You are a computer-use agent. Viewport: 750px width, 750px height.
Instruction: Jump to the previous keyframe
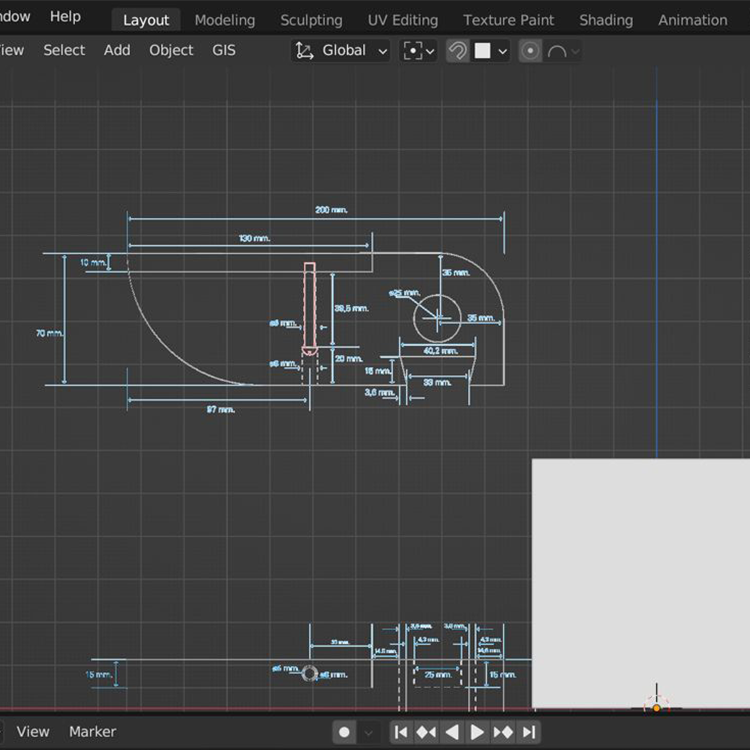point(426,732)
